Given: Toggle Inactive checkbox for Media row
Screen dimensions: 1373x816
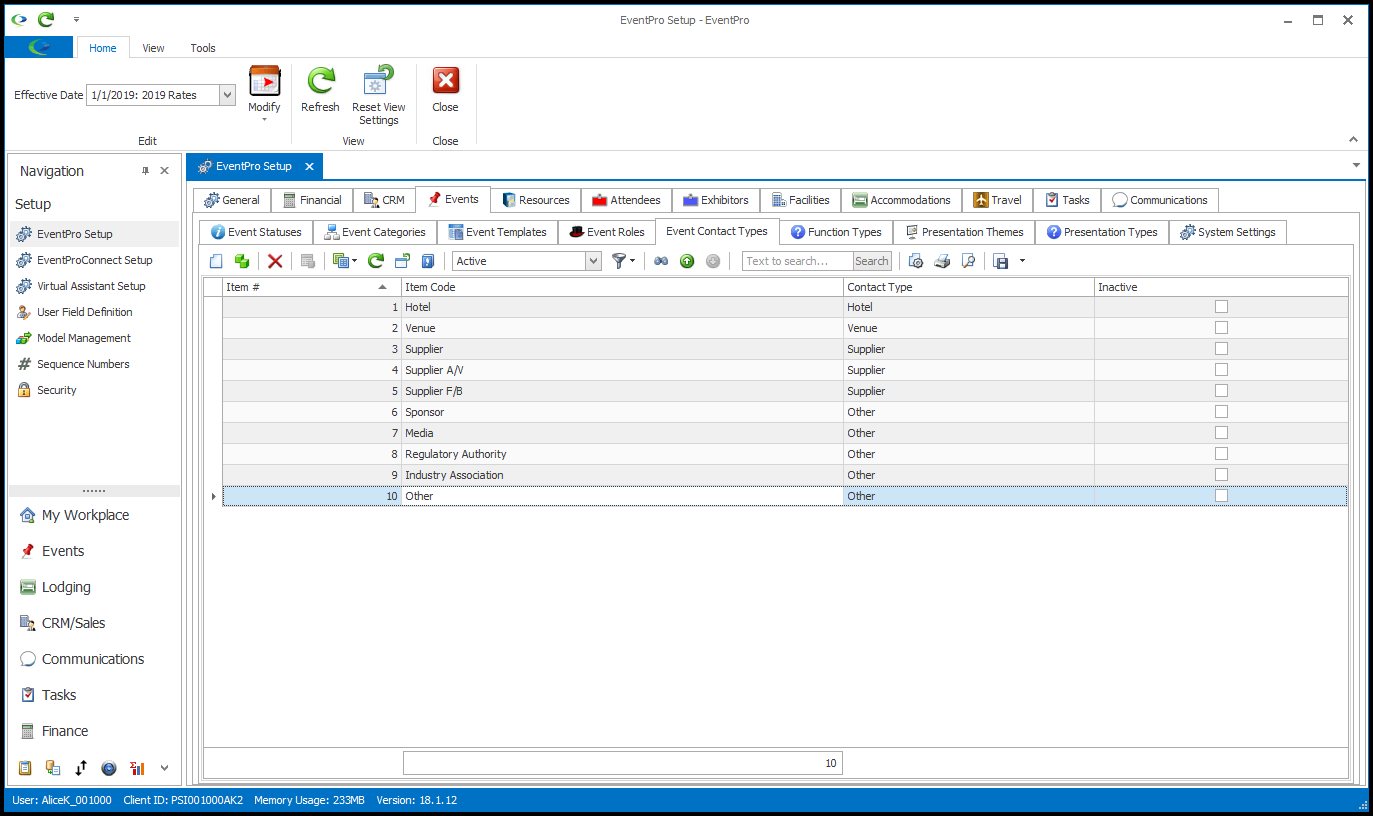Looking at the screenshot, I should [x=1221, y=433].
